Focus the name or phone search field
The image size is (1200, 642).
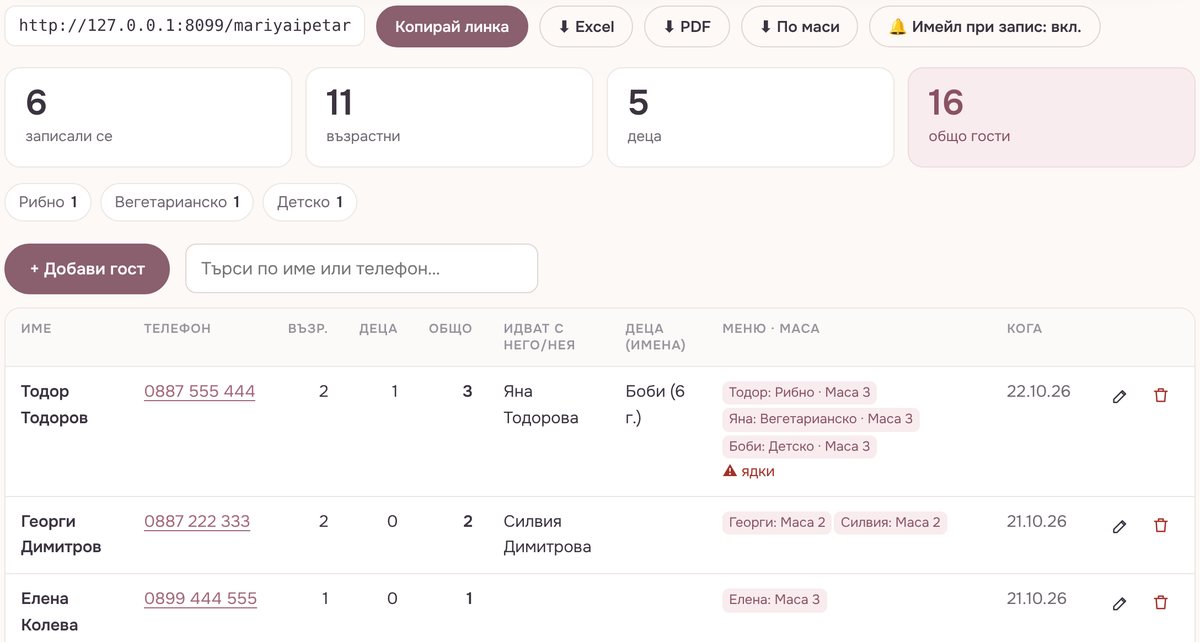click(x=362, y=269)
